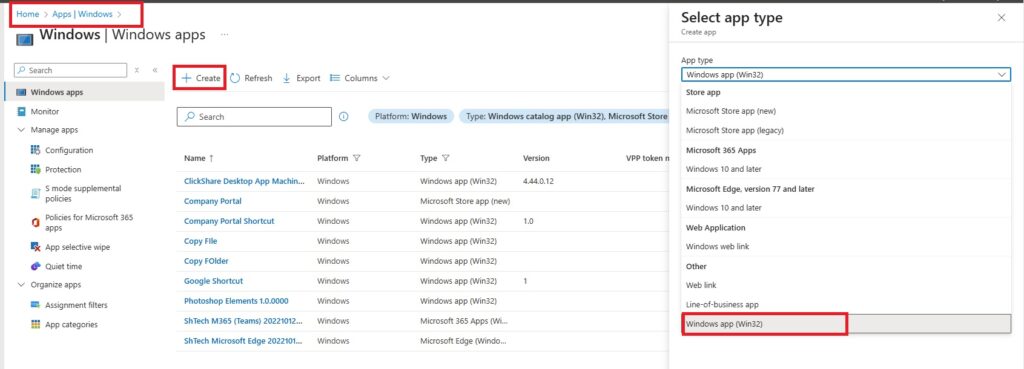
Task: Go to Apps | Windows breadcrumb link
Action: pyautogui.click(x=82, y=14)
